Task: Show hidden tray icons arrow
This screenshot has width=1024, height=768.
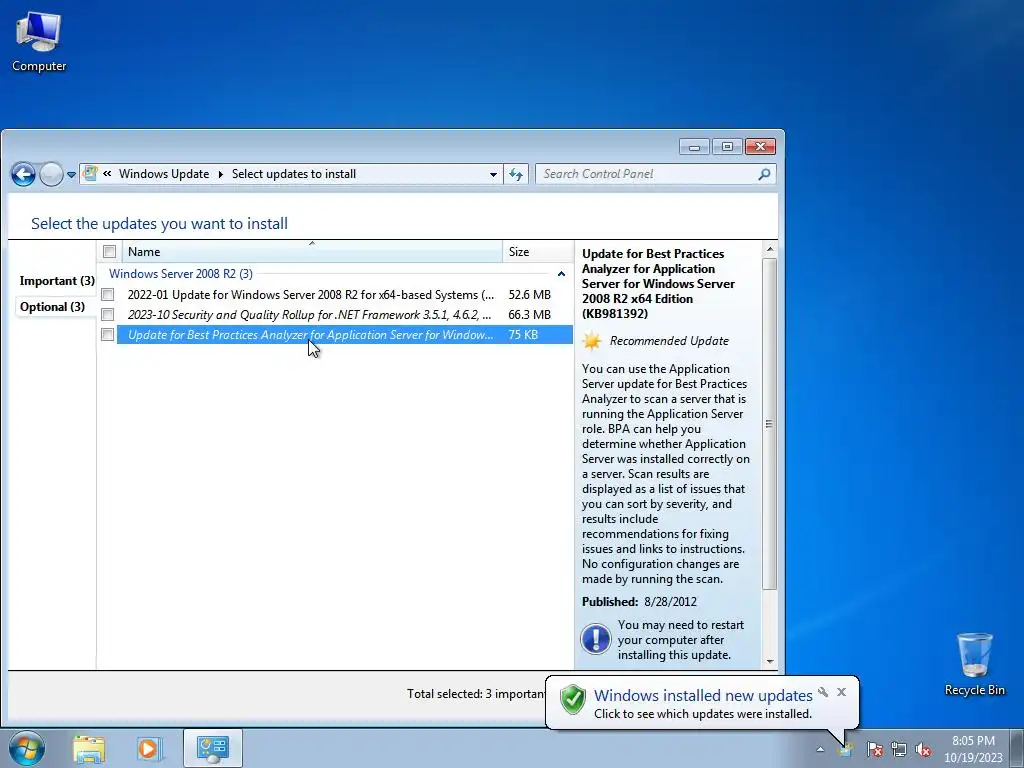Action: point(820,749)
